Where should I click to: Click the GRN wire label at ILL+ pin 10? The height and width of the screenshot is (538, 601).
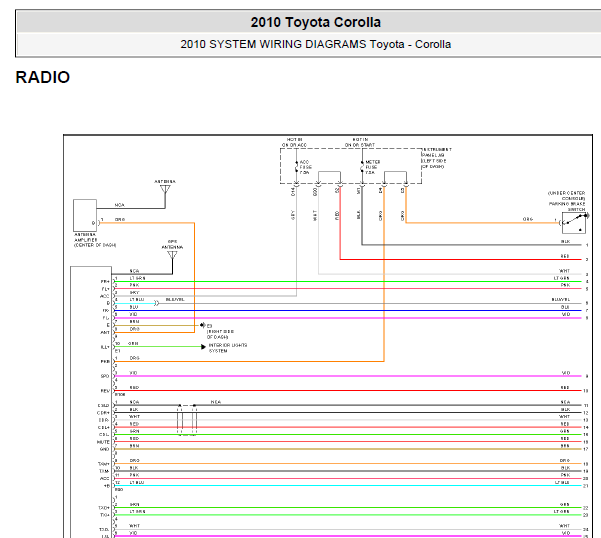click(133, 344)
